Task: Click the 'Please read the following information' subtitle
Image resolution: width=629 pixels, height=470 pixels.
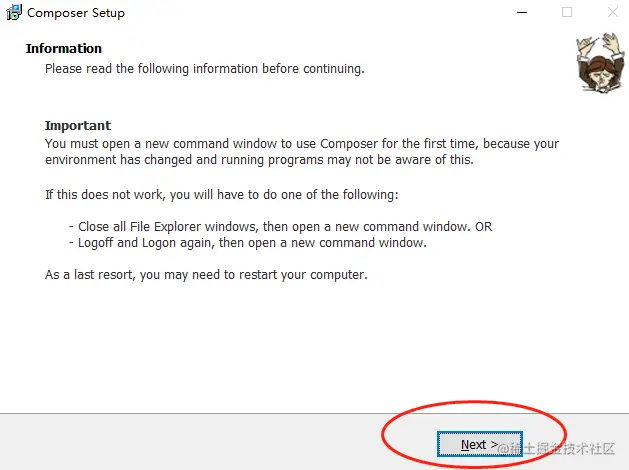Action: (204, 69)
